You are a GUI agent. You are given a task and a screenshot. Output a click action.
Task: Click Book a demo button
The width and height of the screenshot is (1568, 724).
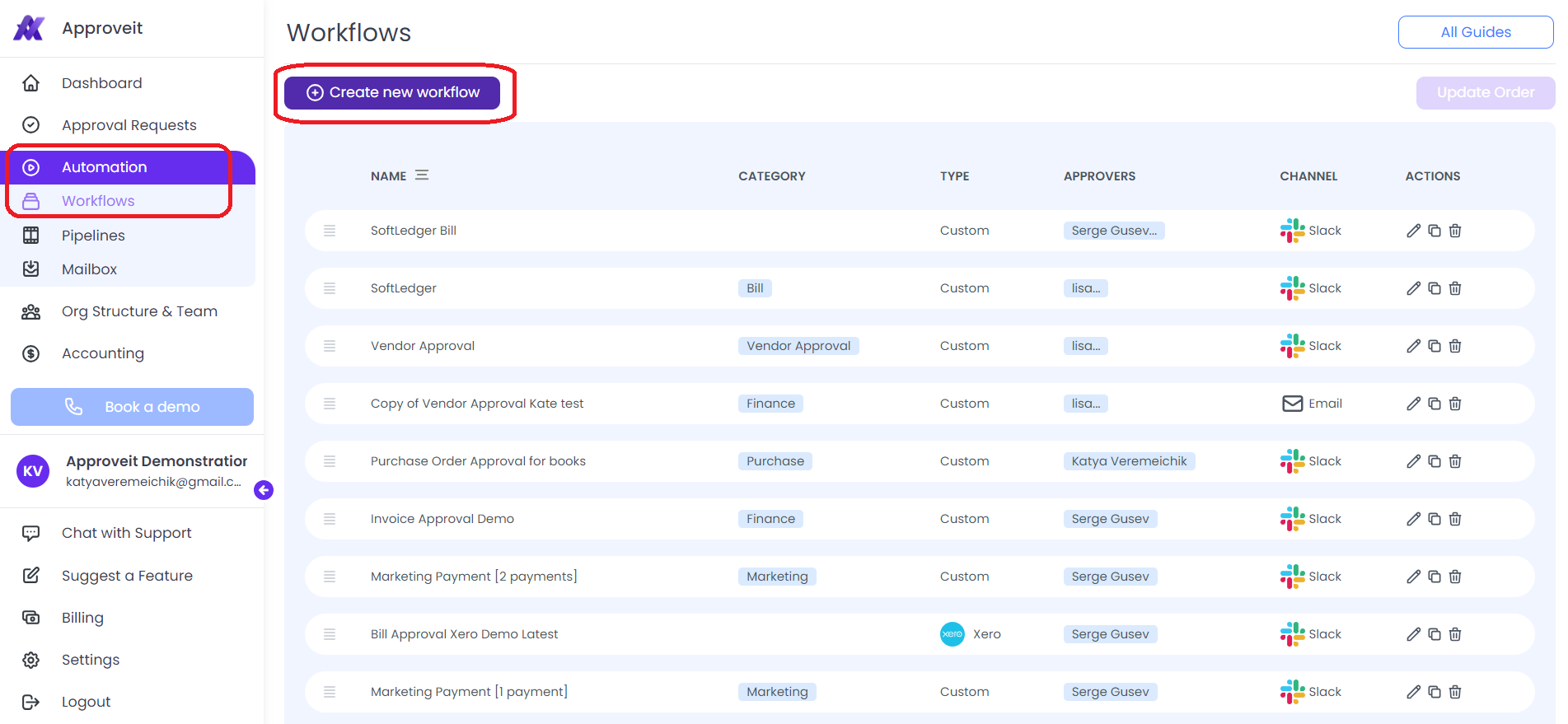[132, 407]
